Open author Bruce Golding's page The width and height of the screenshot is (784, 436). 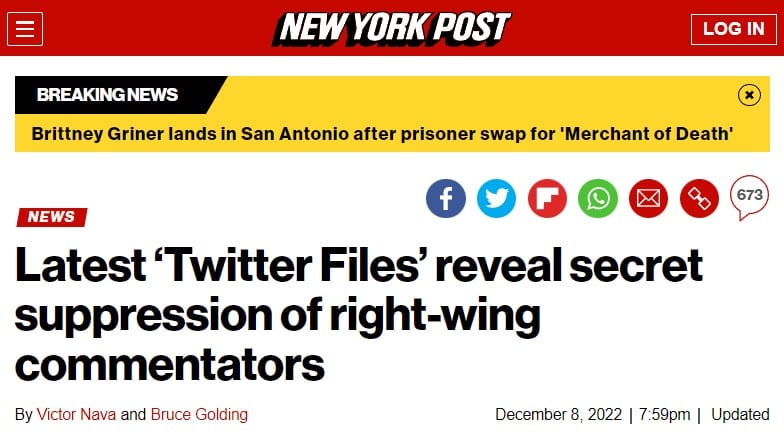click(x=199, y=414)
